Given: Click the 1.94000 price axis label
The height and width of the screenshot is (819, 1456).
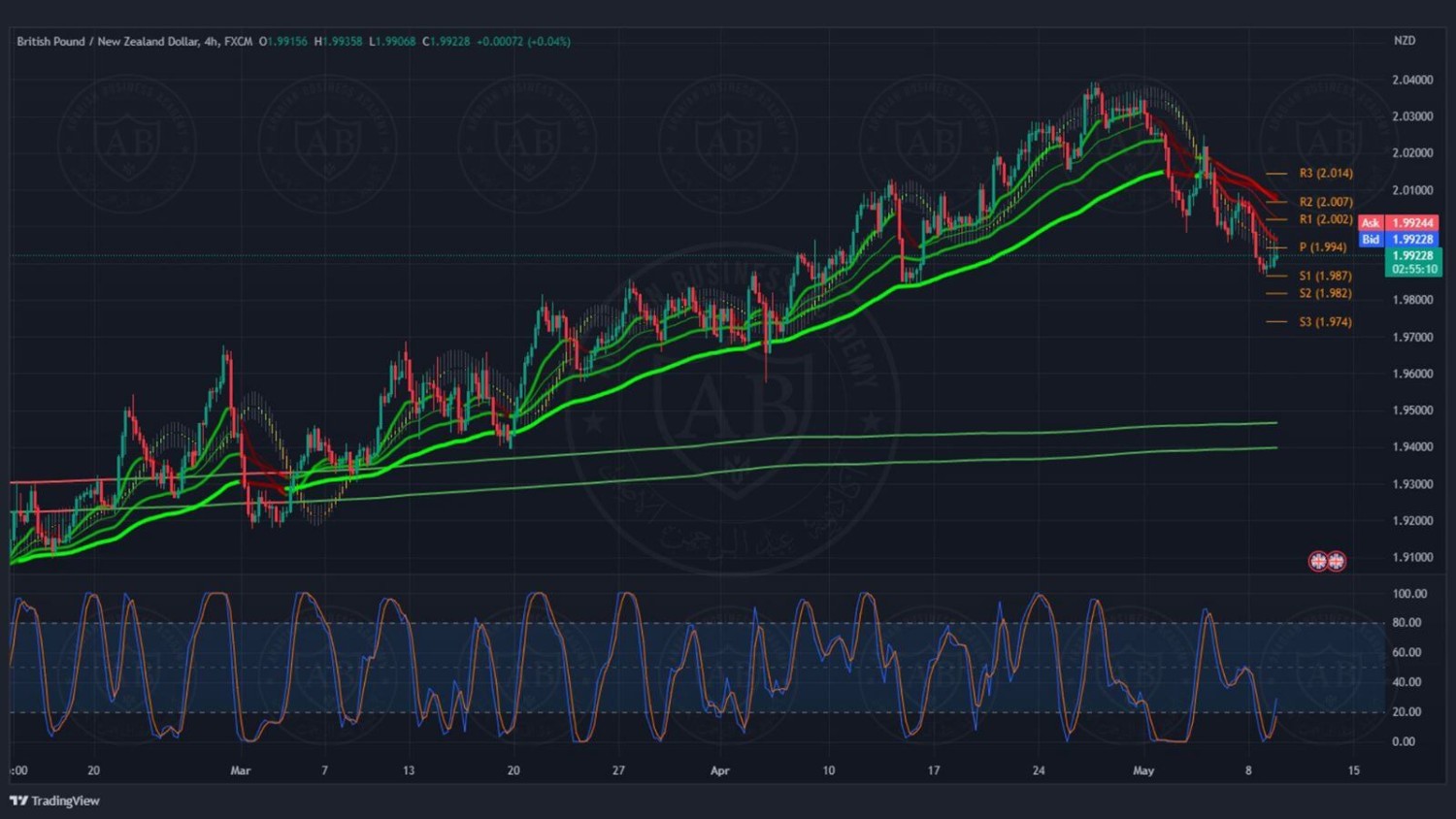Looking at the screenshot, I should coord(1412,447).
